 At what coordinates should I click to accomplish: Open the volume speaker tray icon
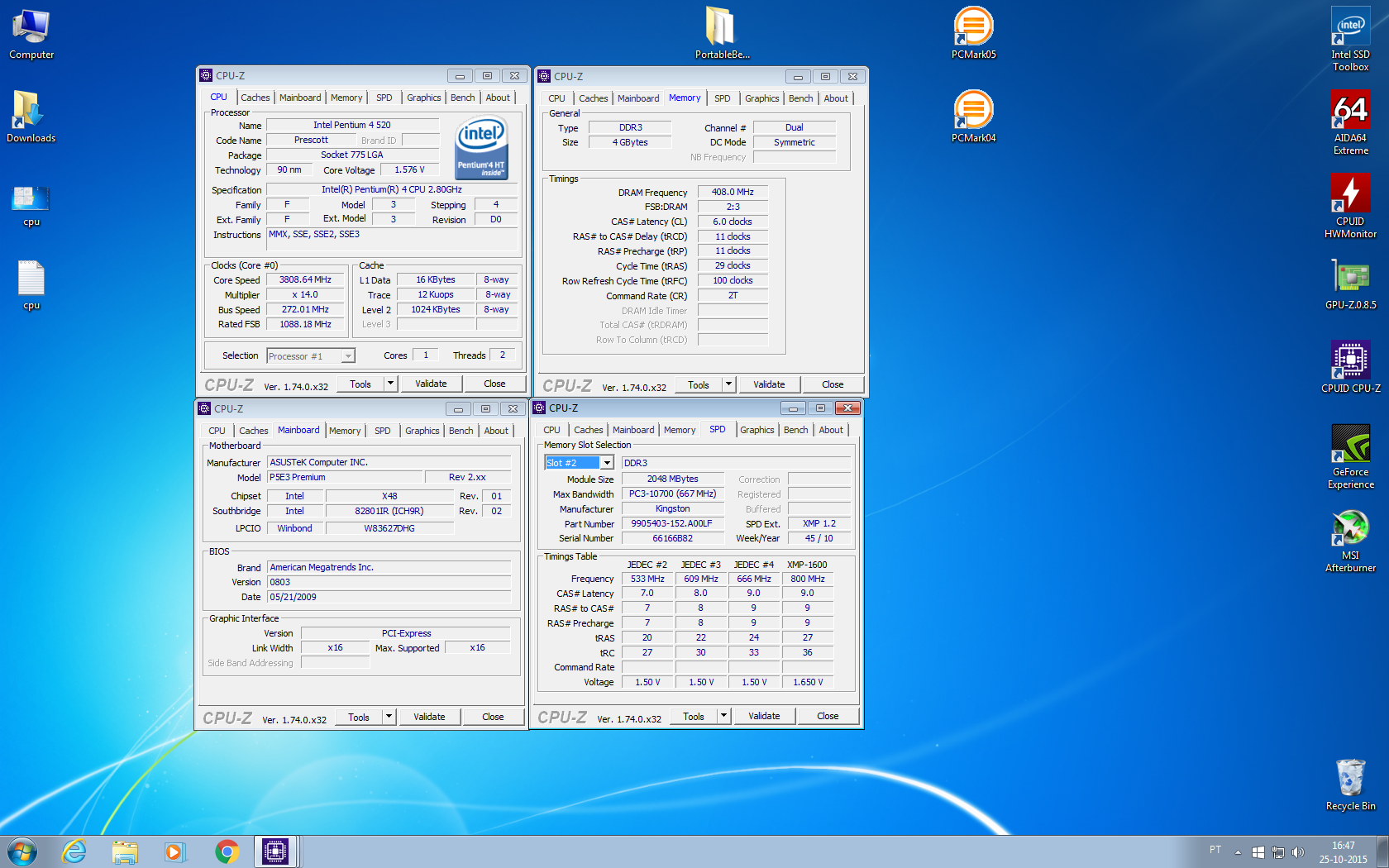pos(1298,852)
